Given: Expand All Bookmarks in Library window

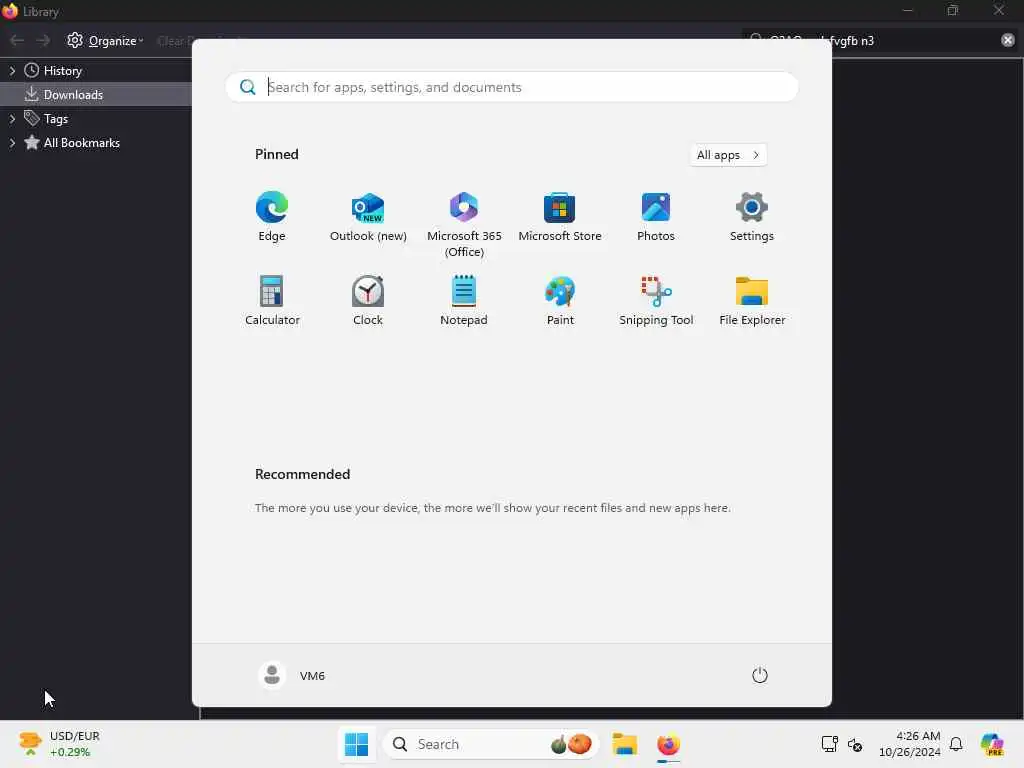Looking at the screenshot, I should 12,142.
